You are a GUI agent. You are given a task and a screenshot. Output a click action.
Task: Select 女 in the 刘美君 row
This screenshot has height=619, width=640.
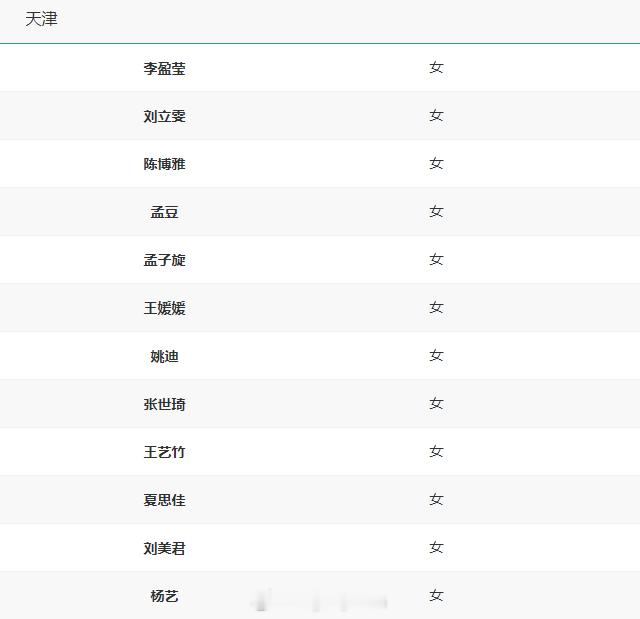436,547
